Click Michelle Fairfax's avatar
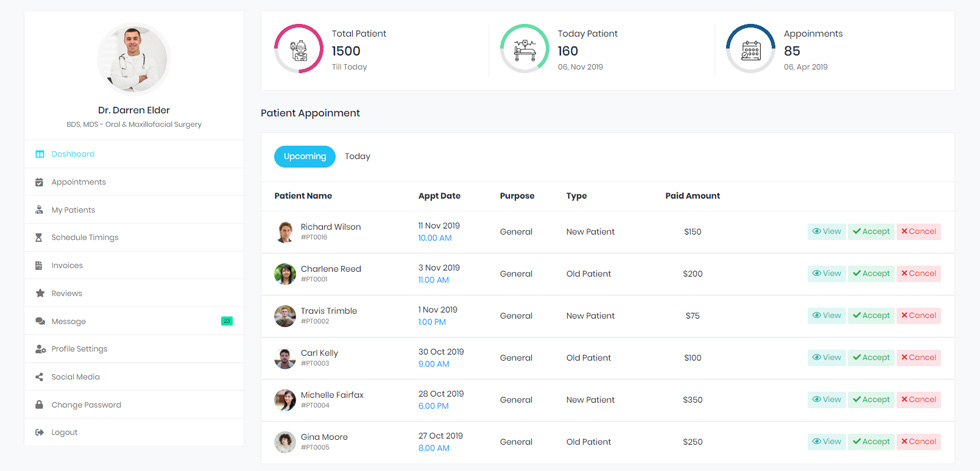 284,400
